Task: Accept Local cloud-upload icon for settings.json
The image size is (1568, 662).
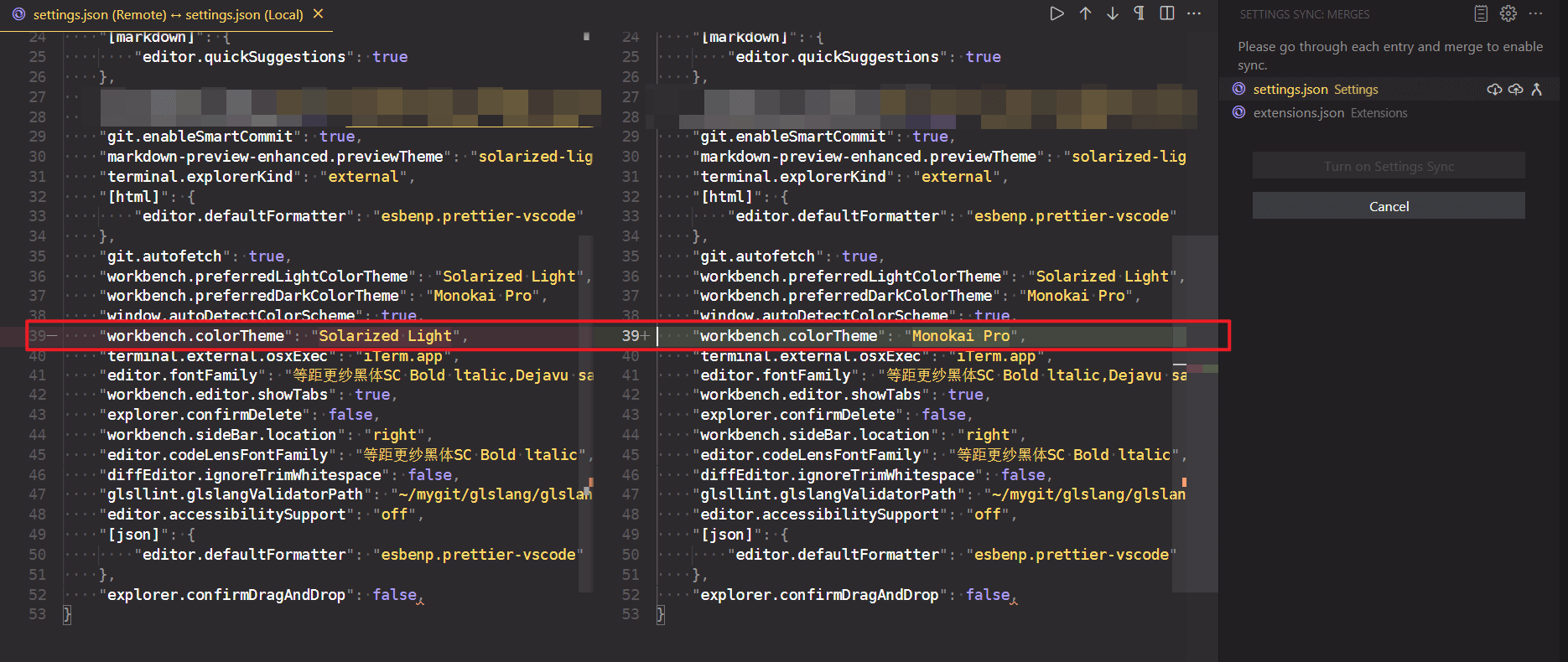Action: pyautogui.click(x=1515, y=90)
